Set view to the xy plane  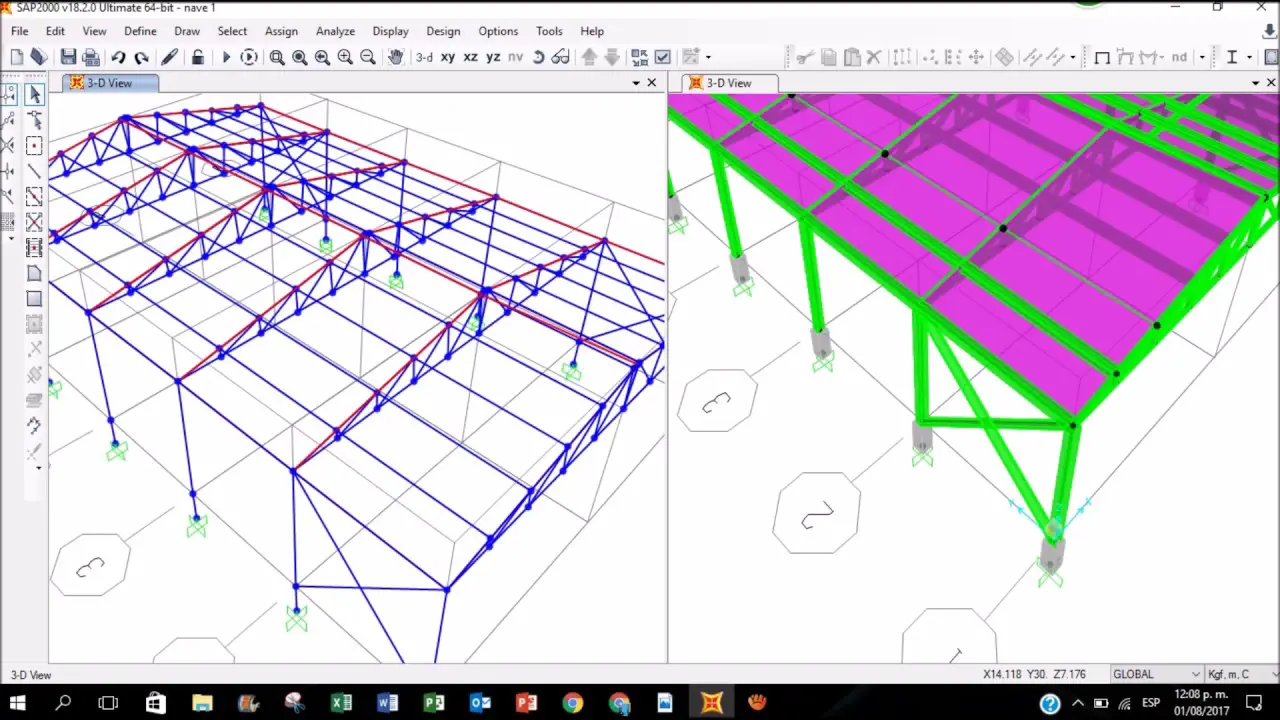448,57
